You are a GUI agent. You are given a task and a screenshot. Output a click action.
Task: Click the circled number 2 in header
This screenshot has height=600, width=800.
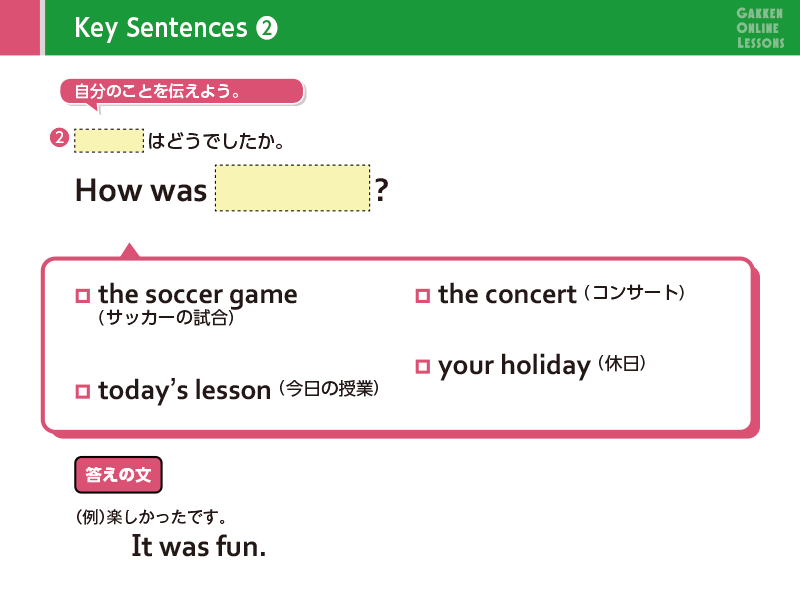tap(266, 28)
